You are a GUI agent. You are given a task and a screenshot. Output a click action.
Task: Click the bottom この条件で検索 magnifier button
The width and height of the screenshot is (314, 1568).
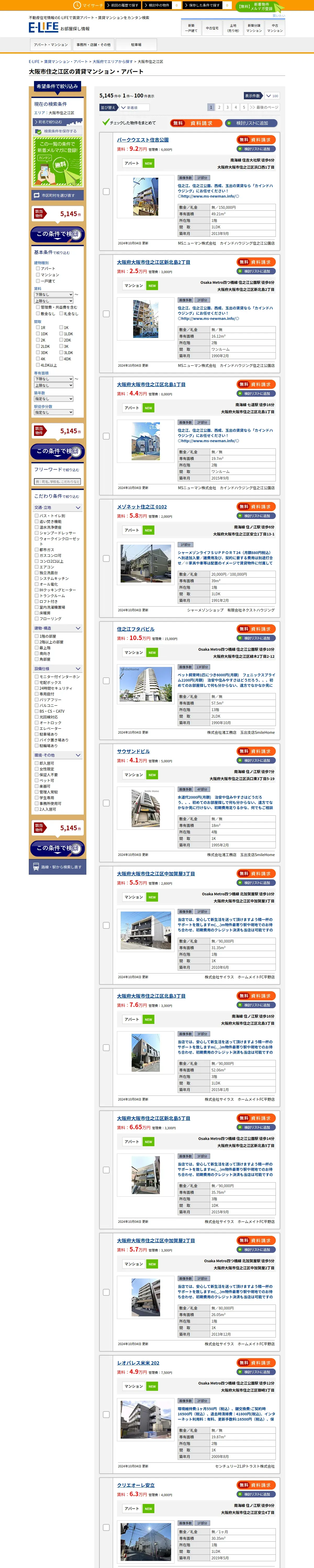[57, 848]
